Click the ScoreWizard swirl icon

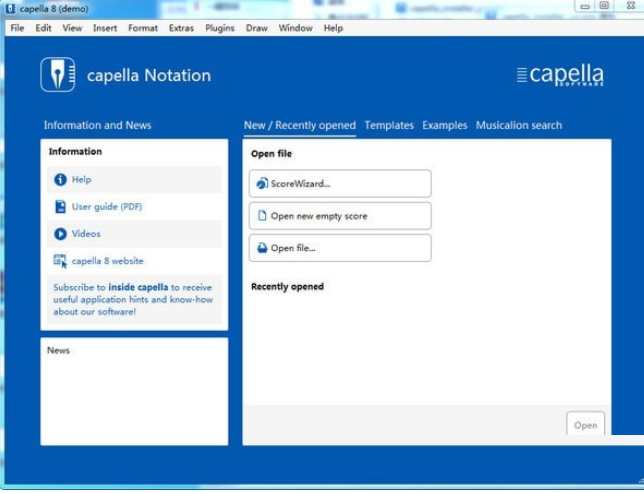[262, 183]
